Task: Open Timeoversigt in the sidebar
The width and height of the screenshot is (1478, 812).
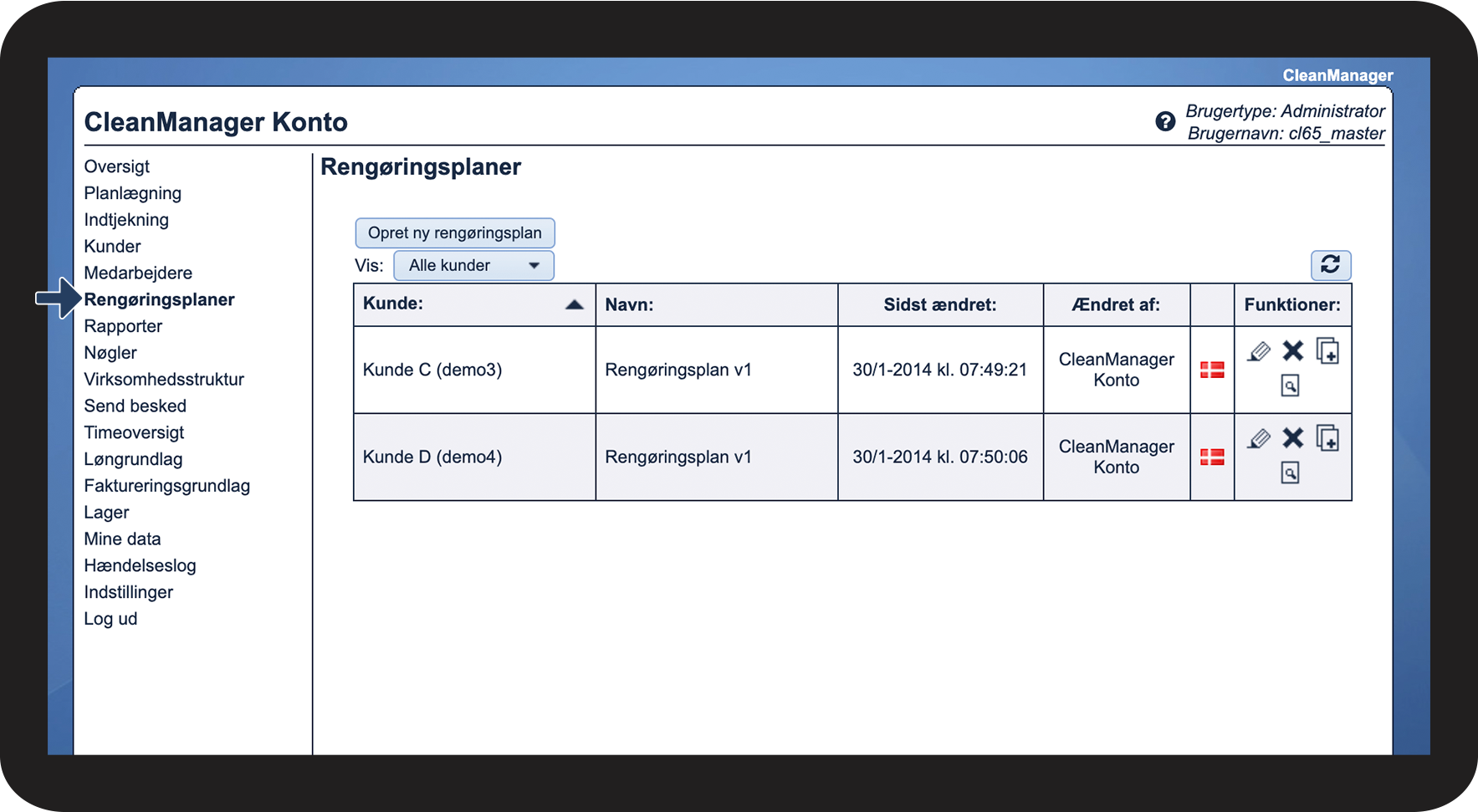Action: 134,433
